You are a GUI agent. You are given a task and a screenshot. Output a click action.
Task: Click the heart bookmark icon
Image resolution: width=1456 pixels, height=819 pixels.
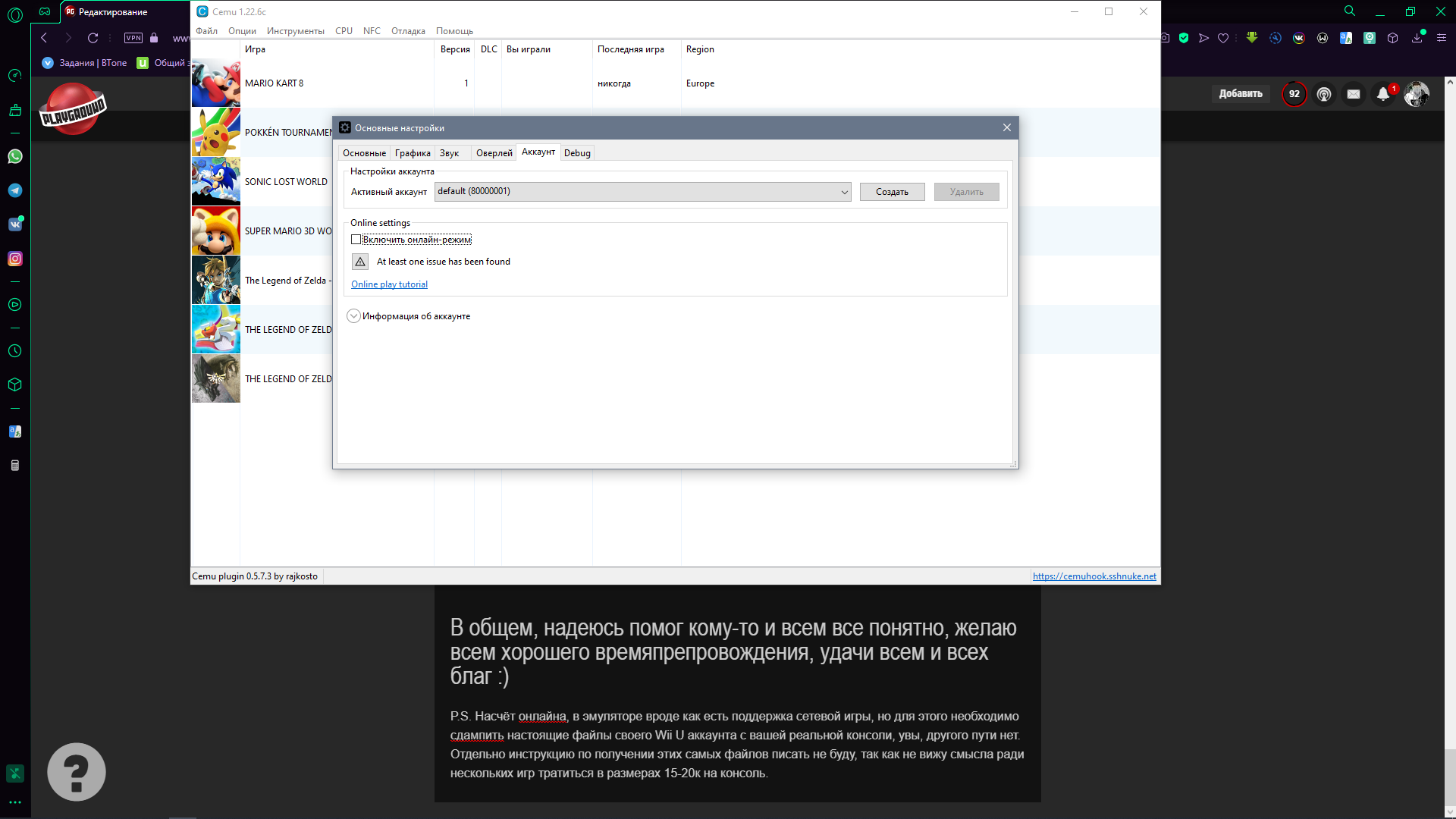tap(1223, 38)
